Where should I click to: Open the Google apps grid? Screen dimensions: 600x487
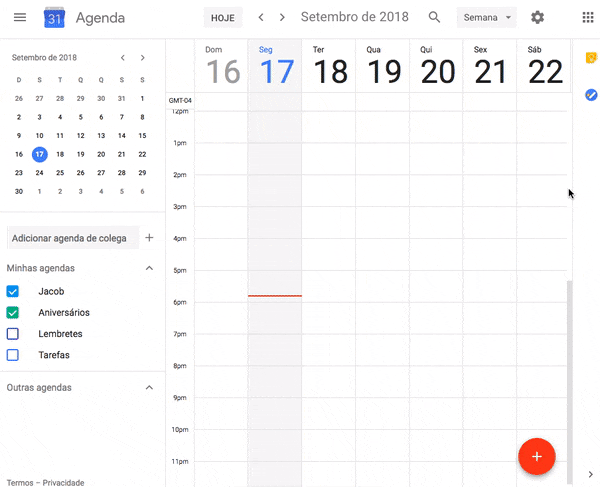point(588,17)
